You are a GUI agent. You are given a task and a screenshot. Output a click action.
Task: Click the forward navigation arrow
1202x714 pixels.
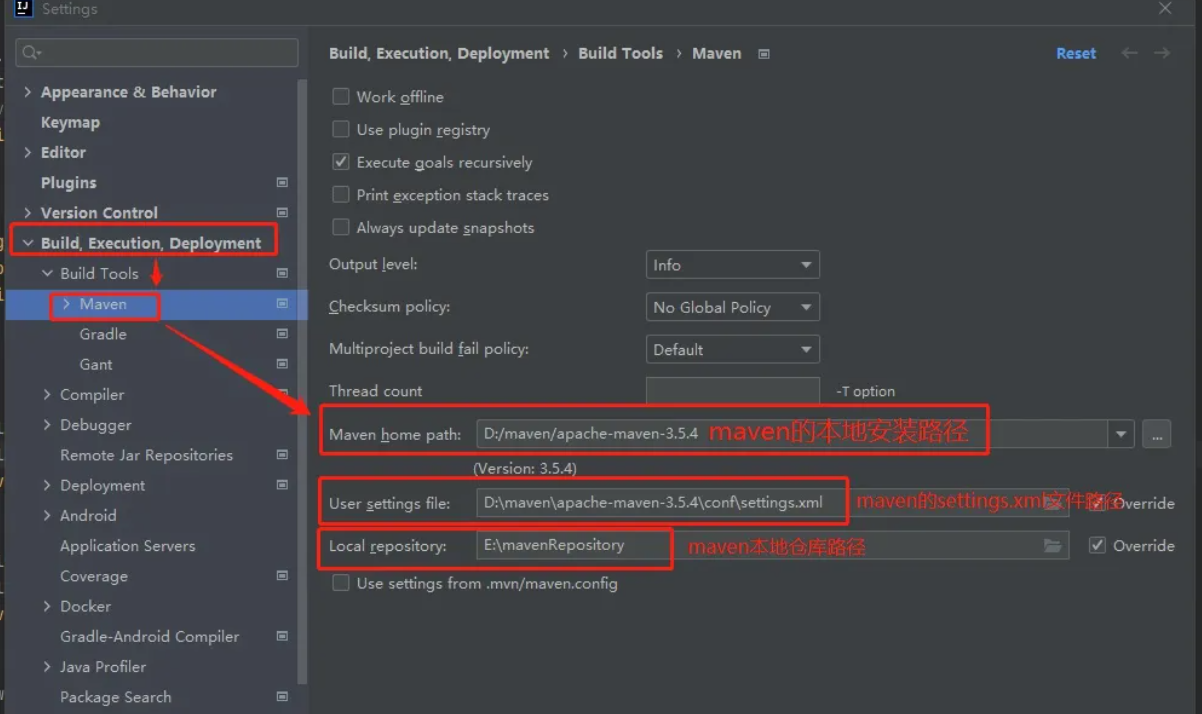(1162, 53)
